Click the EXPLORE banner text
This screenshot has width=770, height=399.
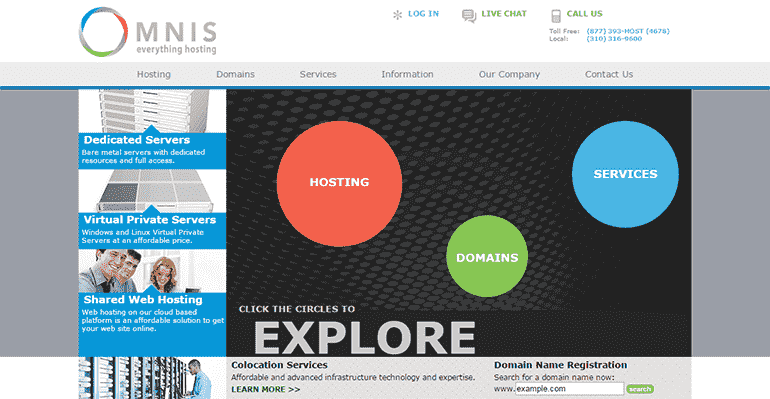364,338
